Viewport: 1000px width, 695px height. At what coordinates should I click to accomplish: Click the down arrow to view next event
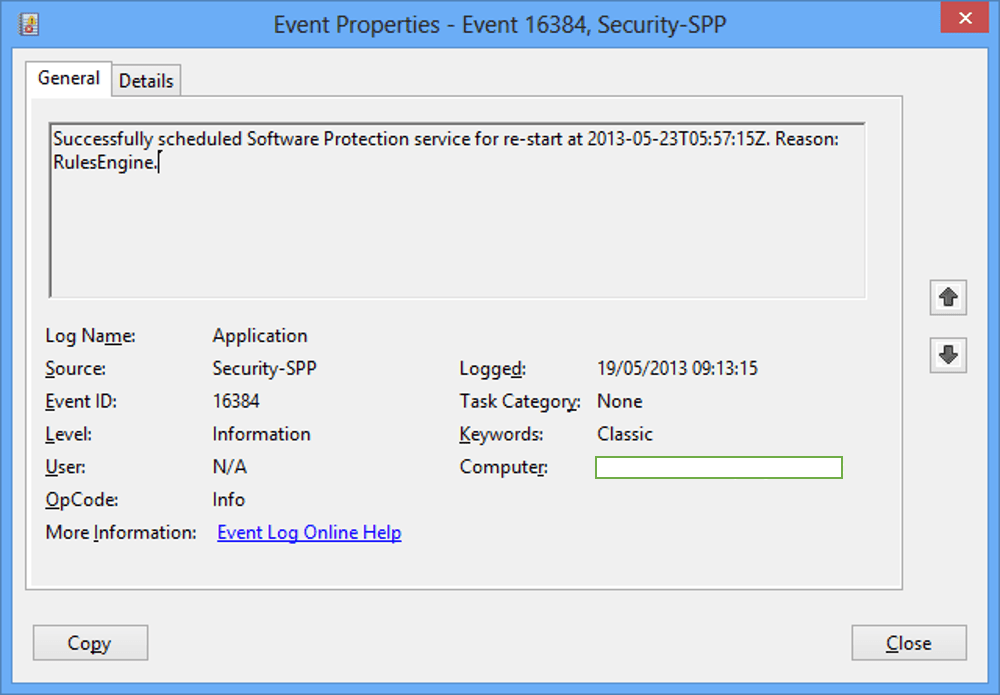click(947, 355)
